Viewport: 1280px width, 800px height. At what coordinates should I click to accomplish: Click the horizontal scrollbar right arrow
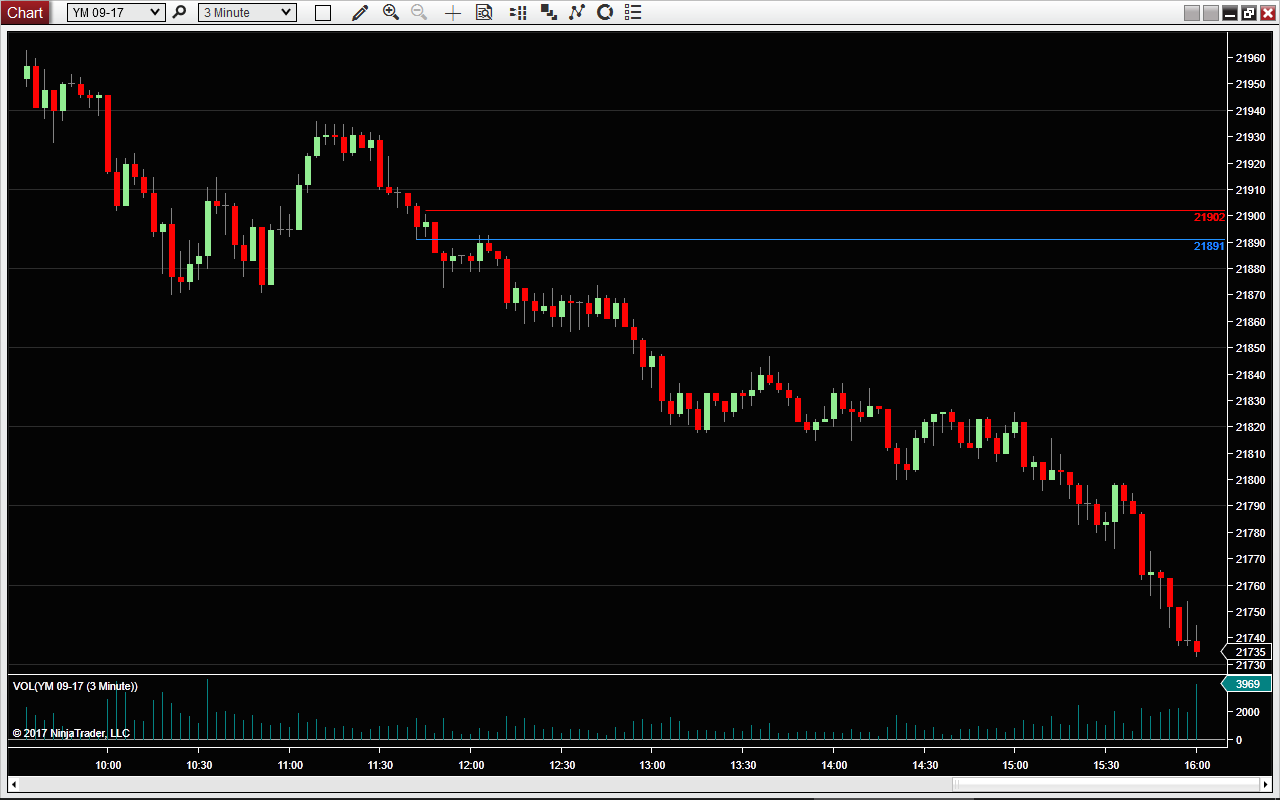coord(1265,784)
